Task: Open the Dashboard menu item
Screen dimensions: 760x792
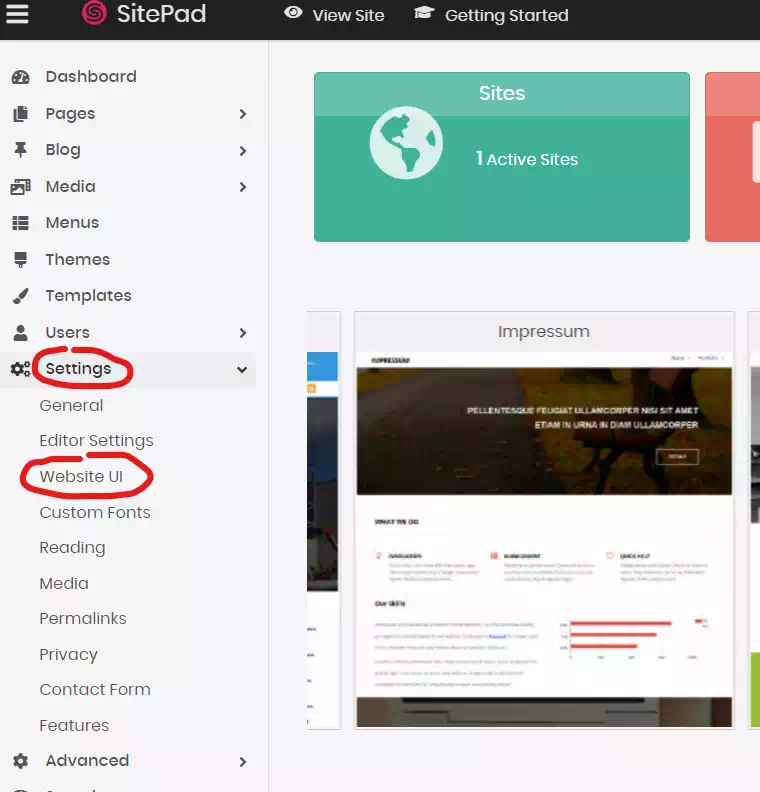Action: [x=91, y=77]
